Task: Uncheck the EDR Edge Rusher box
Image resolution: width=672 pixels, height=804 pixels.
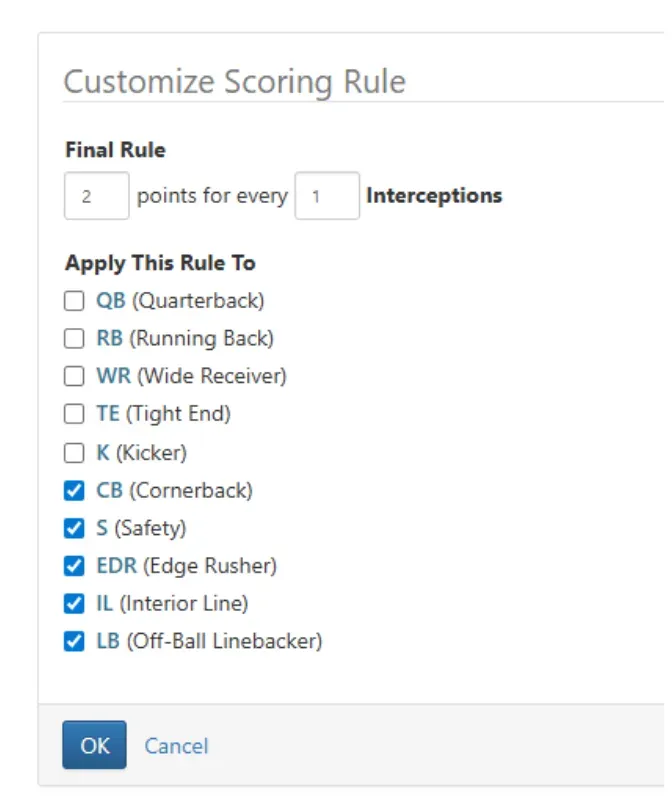Action: 74,566
